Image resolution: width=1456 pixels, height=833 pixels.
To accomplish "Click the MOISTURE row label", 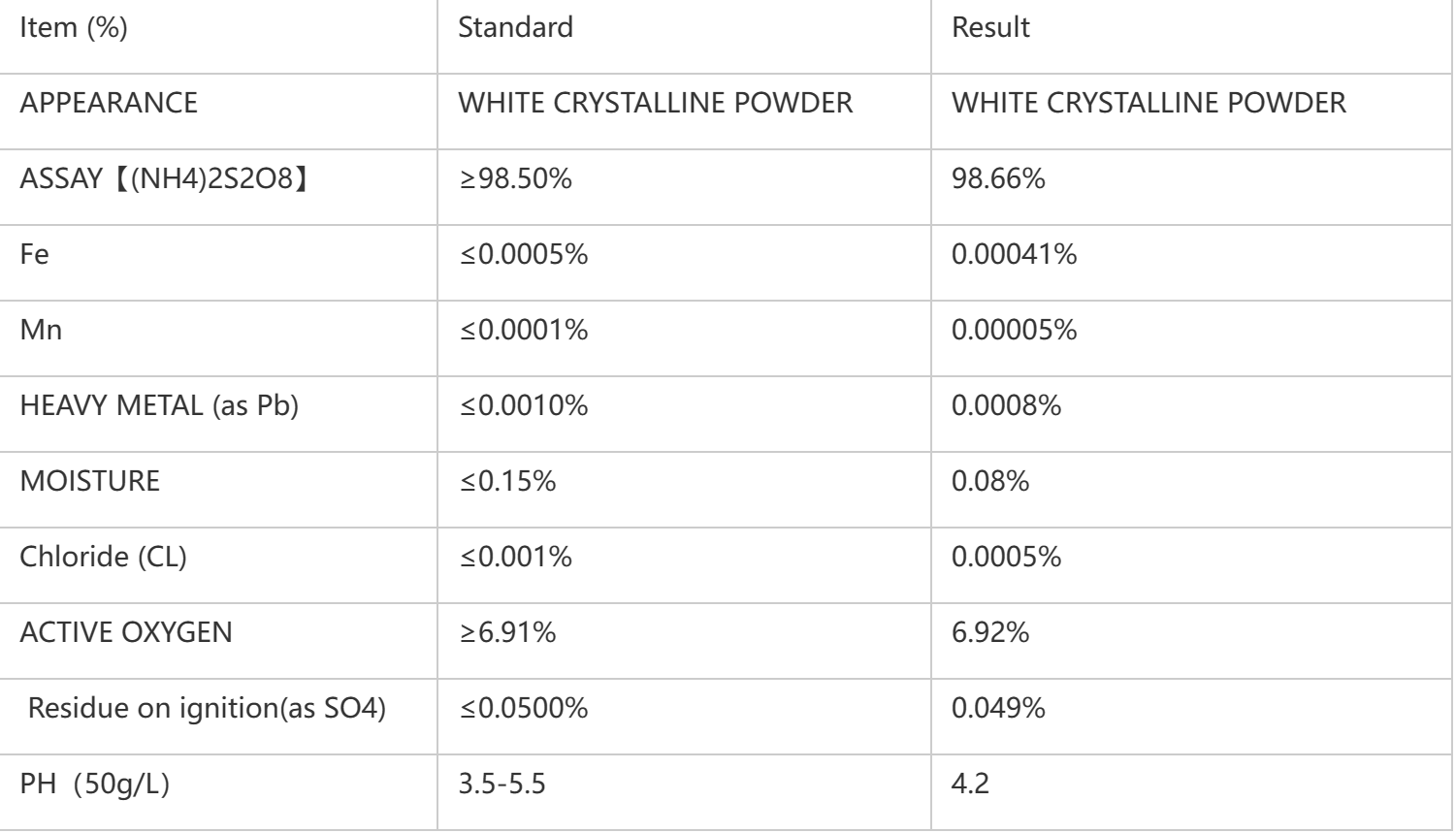I will pyautogui.click(x=89, y=481).
